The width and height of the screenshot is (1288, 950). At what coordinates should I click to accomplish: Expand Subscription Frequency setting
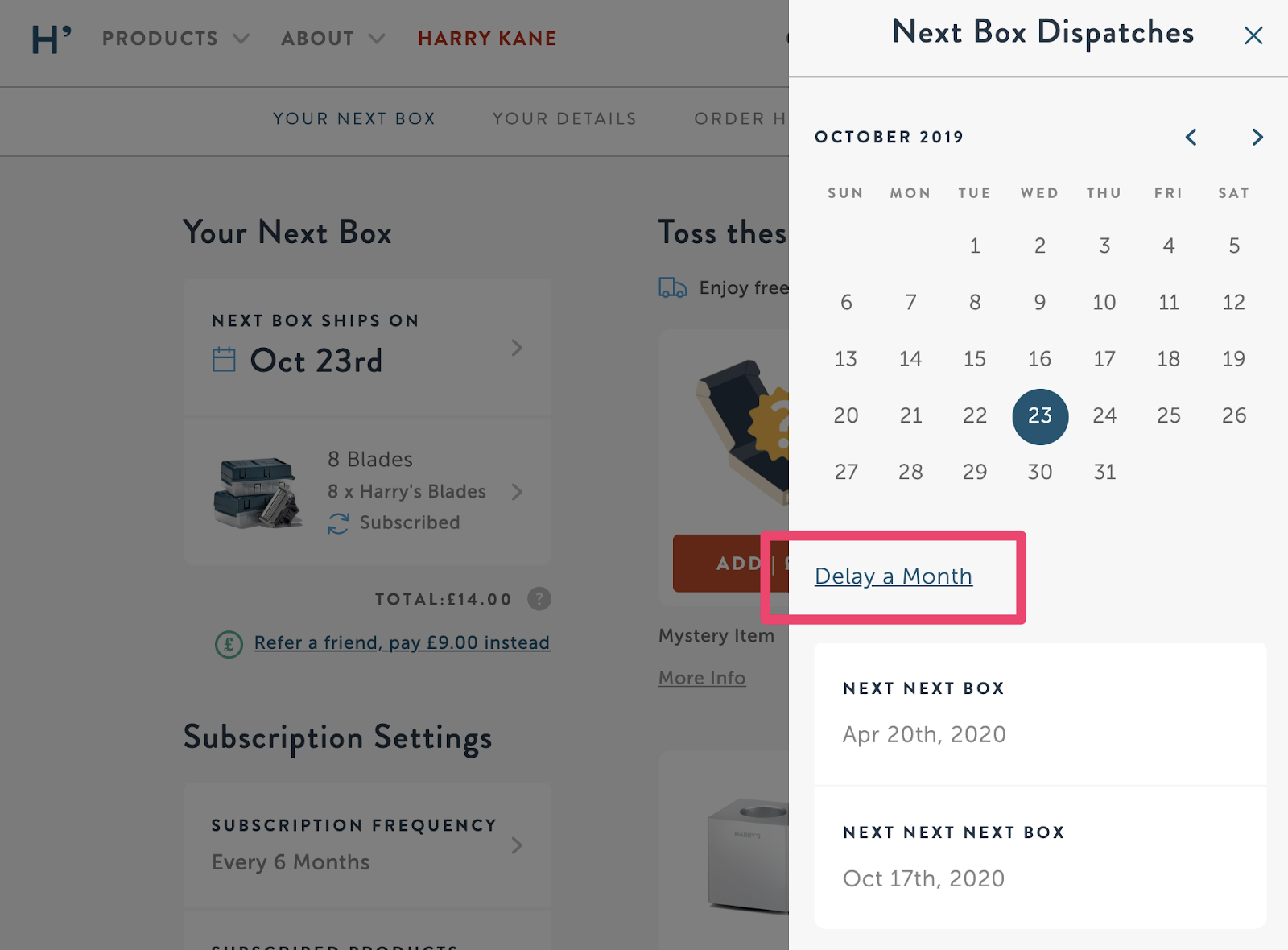(367, 845)
